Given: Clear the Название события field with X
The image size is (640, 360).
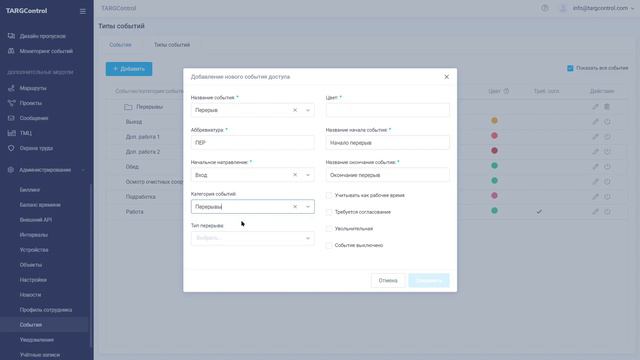Looking at the screenshot, I should (x=295, y=110).
